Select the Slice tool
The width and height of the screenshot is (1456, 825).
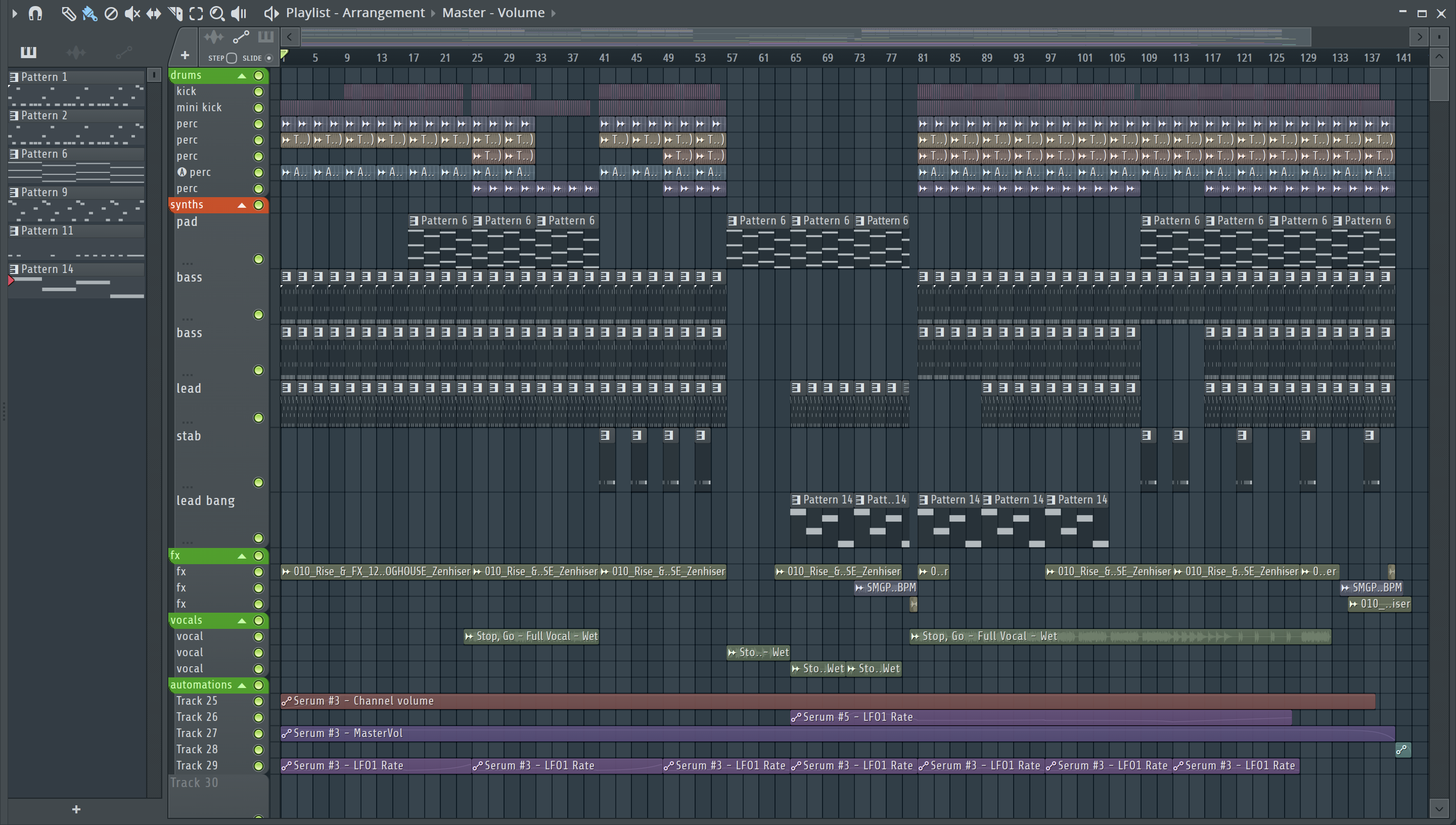[x=175, y=13]
